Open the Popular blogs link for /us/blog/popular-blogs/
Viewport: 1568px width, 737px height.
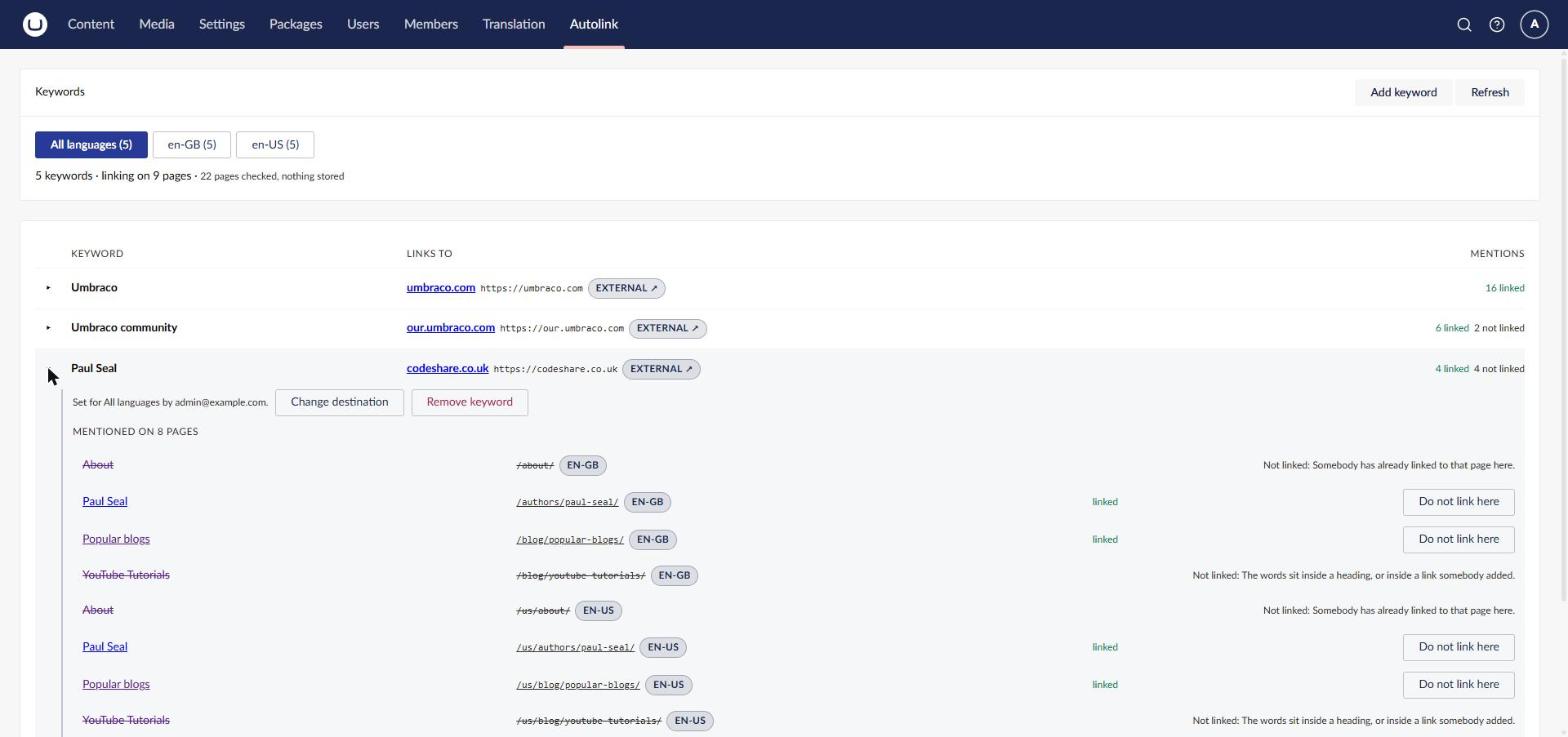[116, 684]
